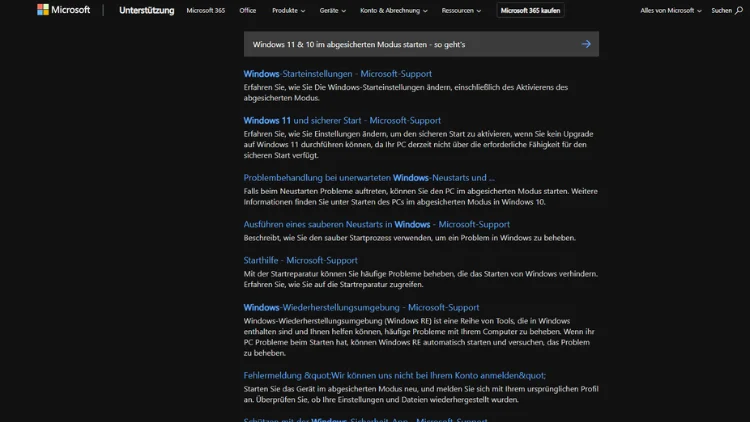This screenshot has width=750, height=422.
Task: Click the Microsoft wordmark text
Action: click(x=70, y=10)
